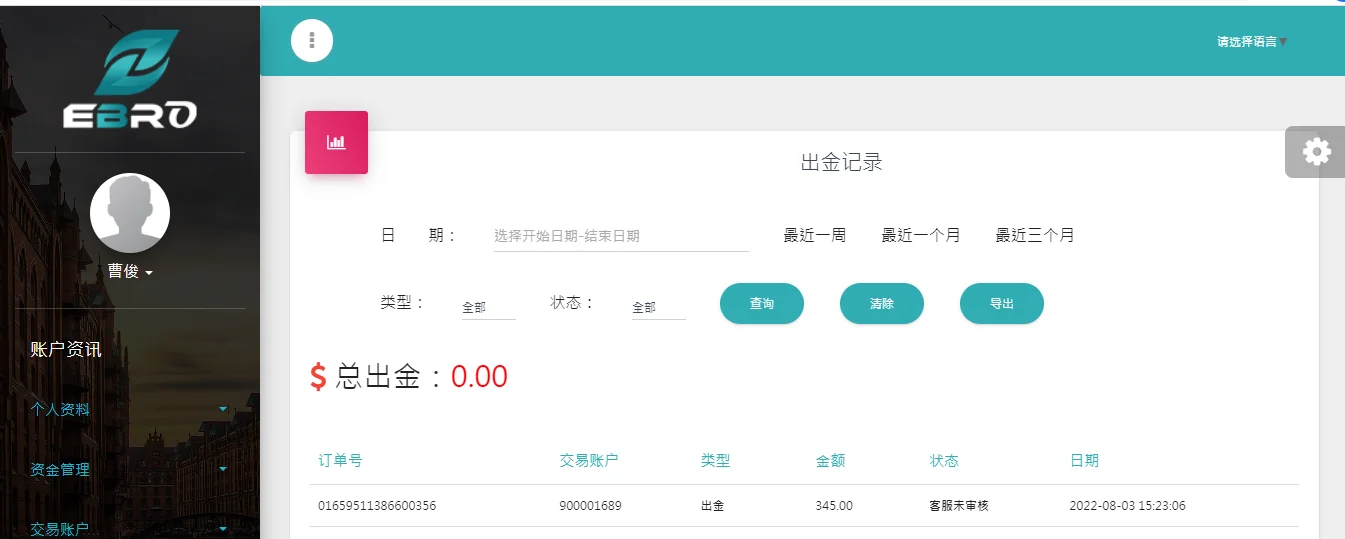Open the 类型 type dropdown
Viewport: 1345px width, 539px height.
487,308
